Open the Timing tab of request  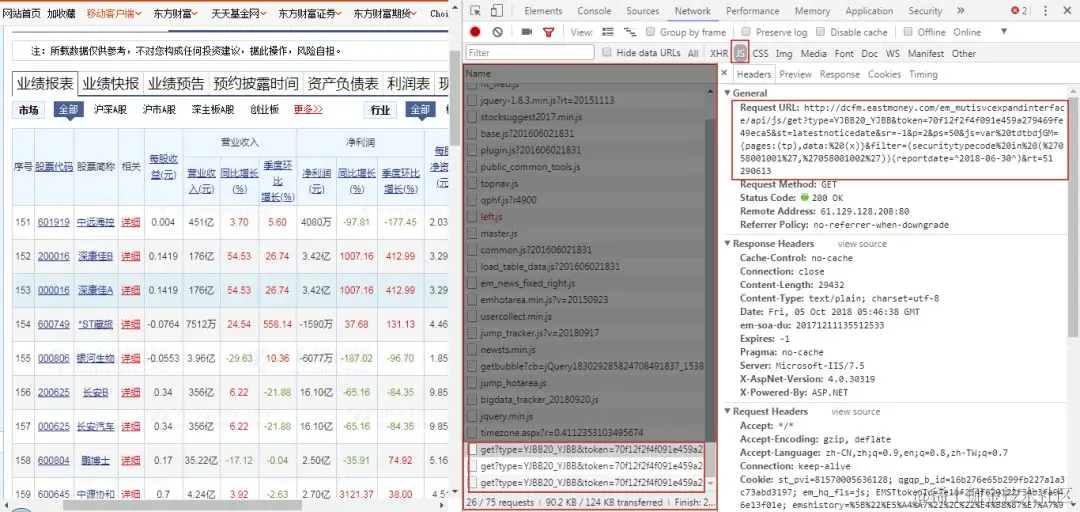pyautogui.click(x=923, y=74)
